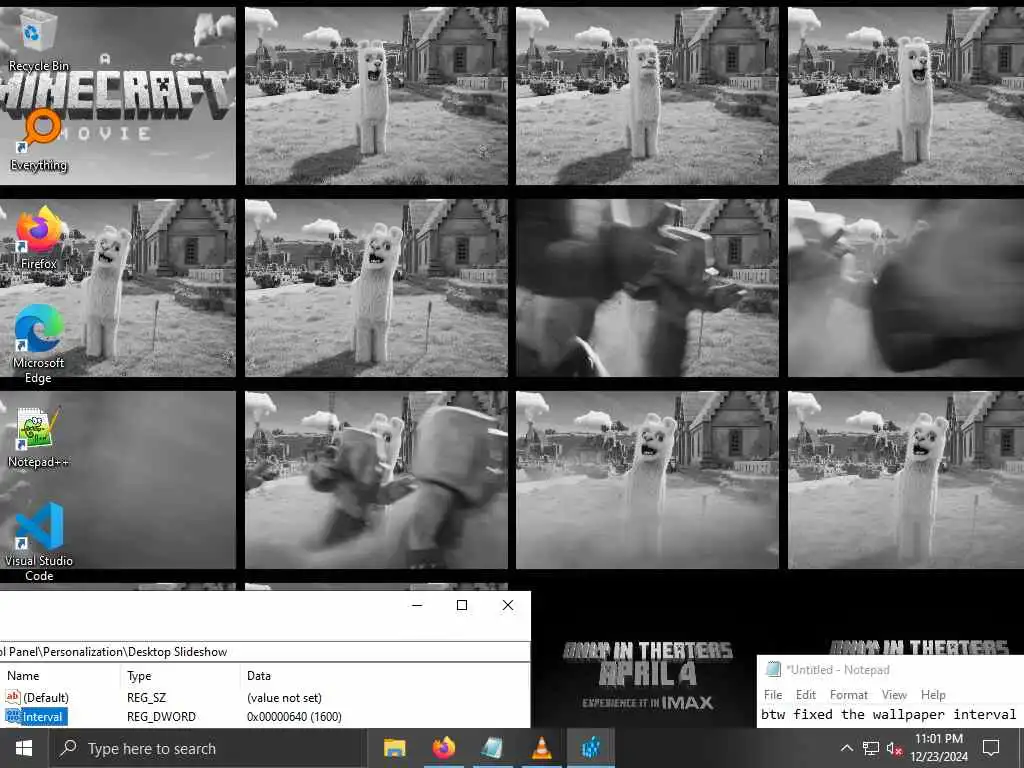
Task: Open the View menu in Notepad
Action: [894, 695]
